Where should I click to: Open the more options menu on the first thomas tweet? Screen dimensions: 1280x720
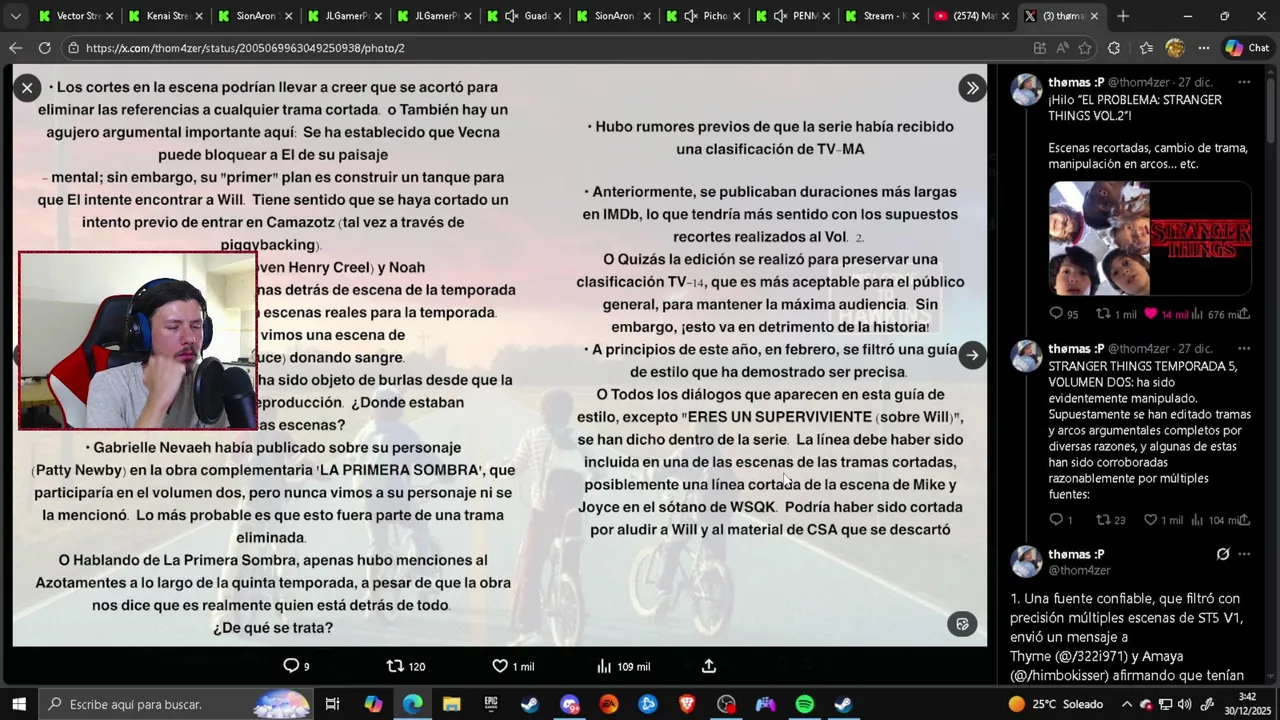click(x=1244, y=82)
